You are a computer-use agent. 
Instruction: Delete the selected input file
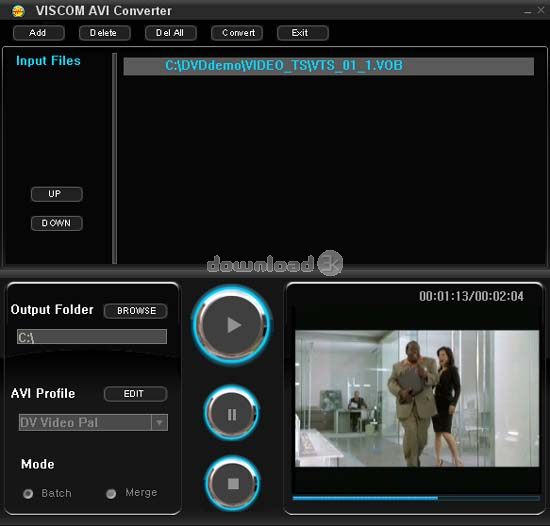coord(105,33)
